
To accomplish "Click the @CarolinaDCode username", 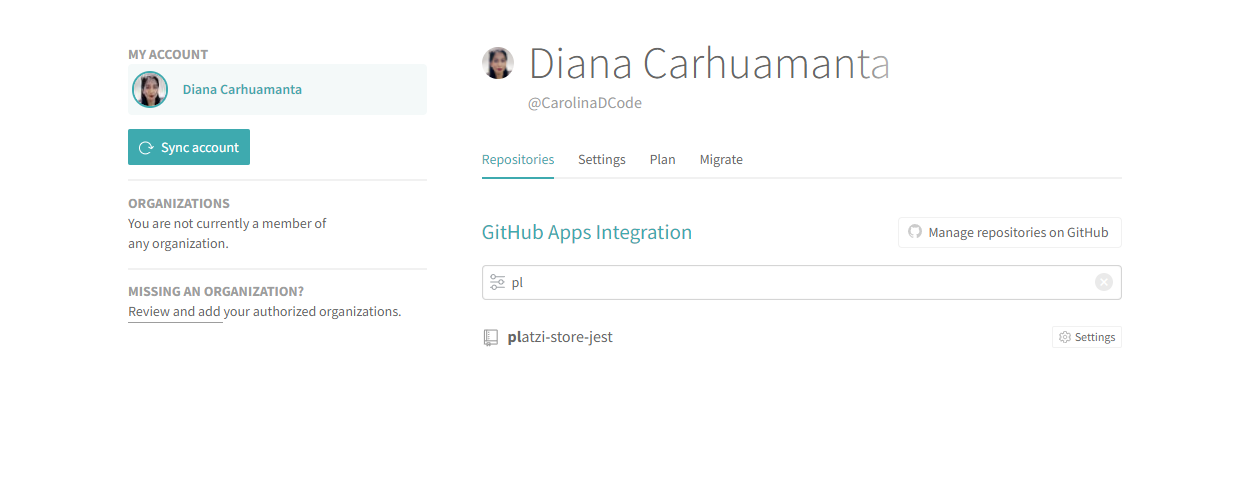I will pyautogui.click(x=585, y=103).
